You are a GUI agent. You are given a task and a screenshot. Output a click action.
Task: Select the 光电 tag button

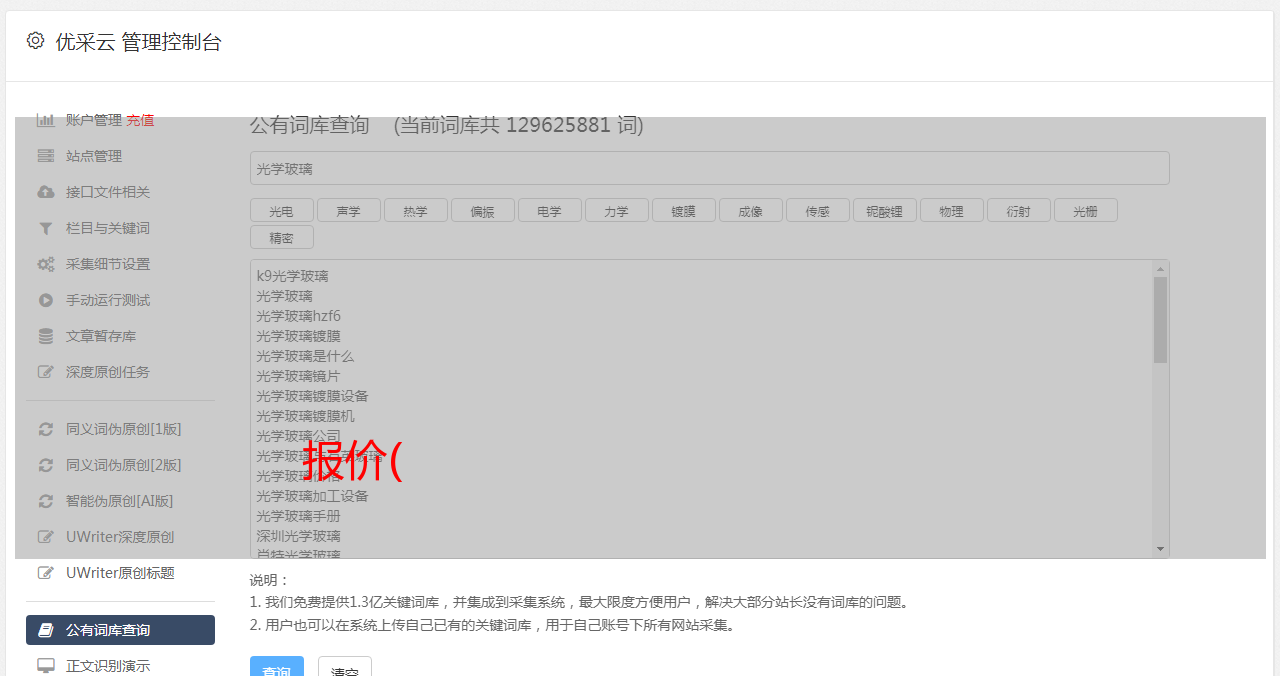281,211
